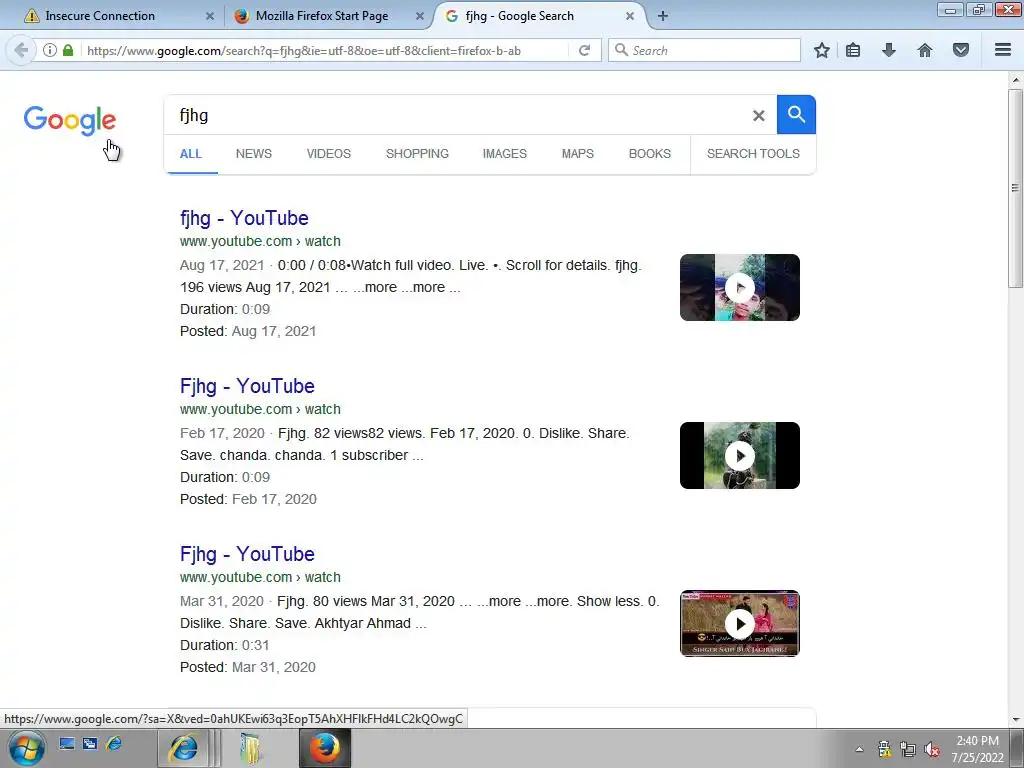Click 'www.youtube.com › watch' under first result
The height and width of the screenshot is (768, 1024).
(x=260, y=242)
